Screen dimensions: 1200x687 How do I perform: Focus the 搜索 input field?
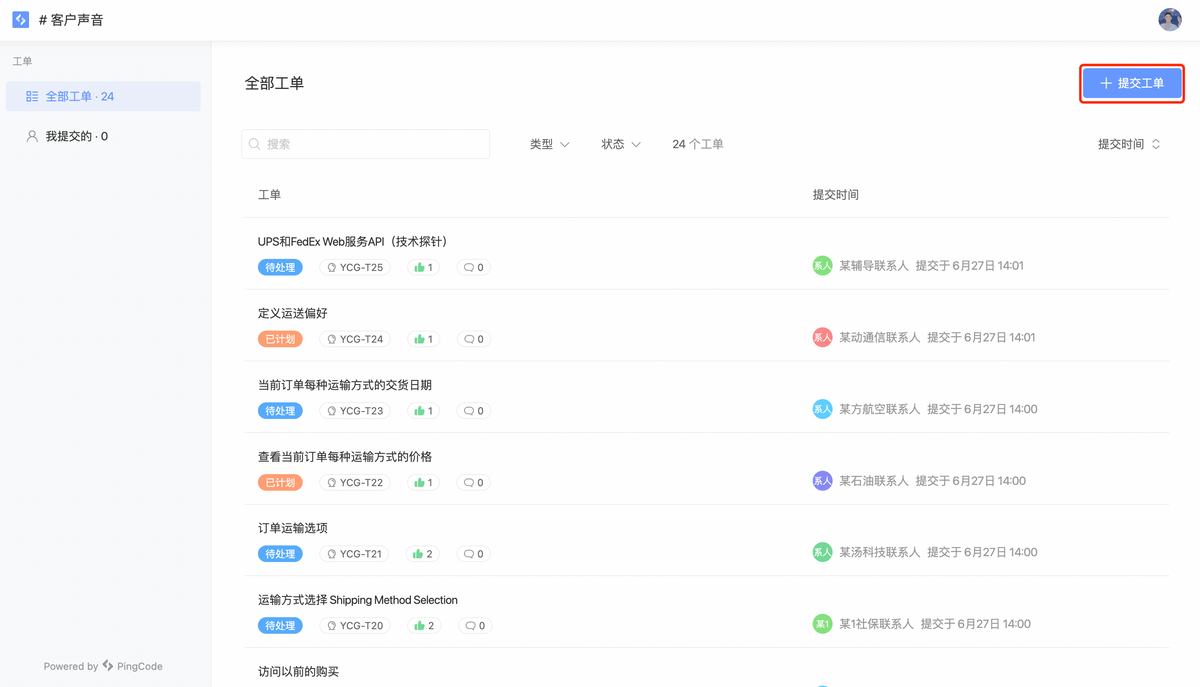point(366,144)
